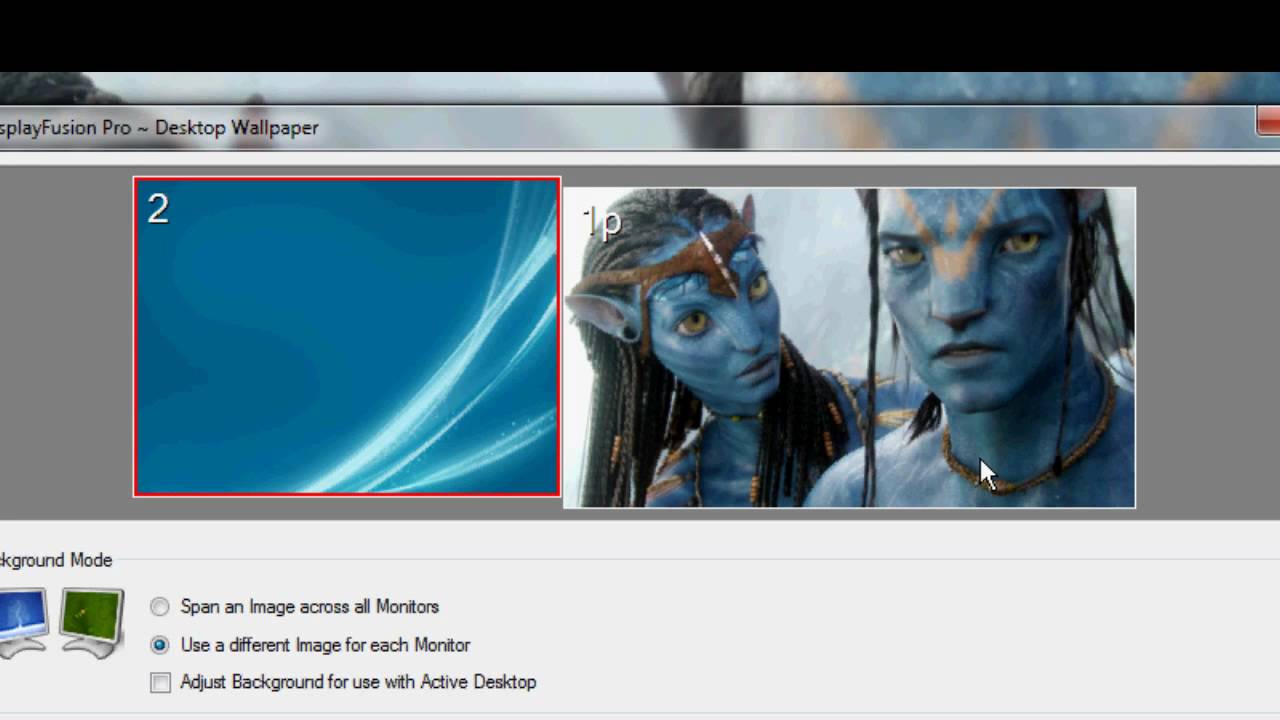Screen dimensions: 1280x720
Task: Check 'Adjust Background for use with Active Desktop'
Action: (x=160, y=682)
